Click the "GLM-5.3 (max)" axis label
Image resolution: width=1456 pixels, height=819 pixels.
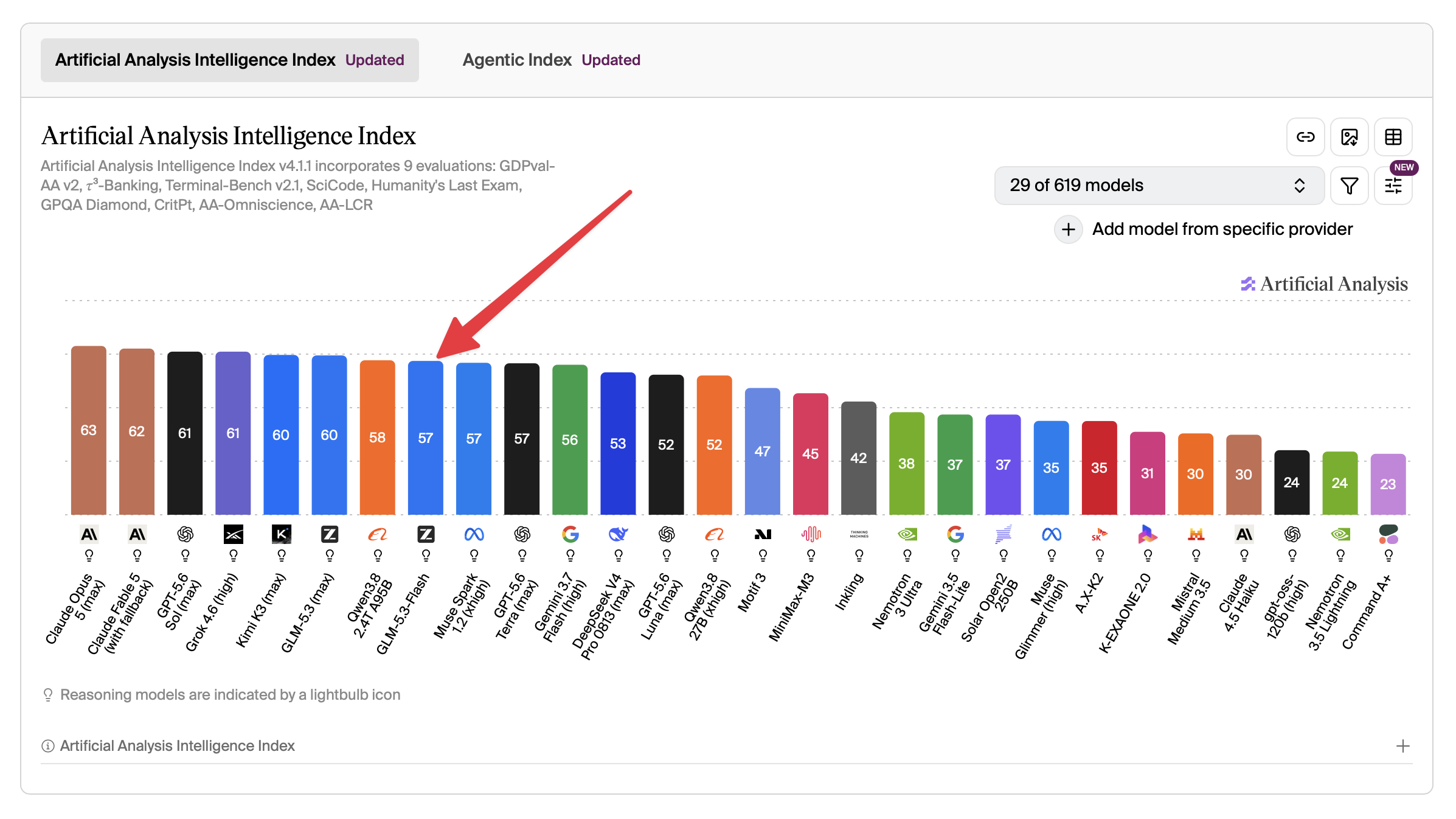[307, 613]
